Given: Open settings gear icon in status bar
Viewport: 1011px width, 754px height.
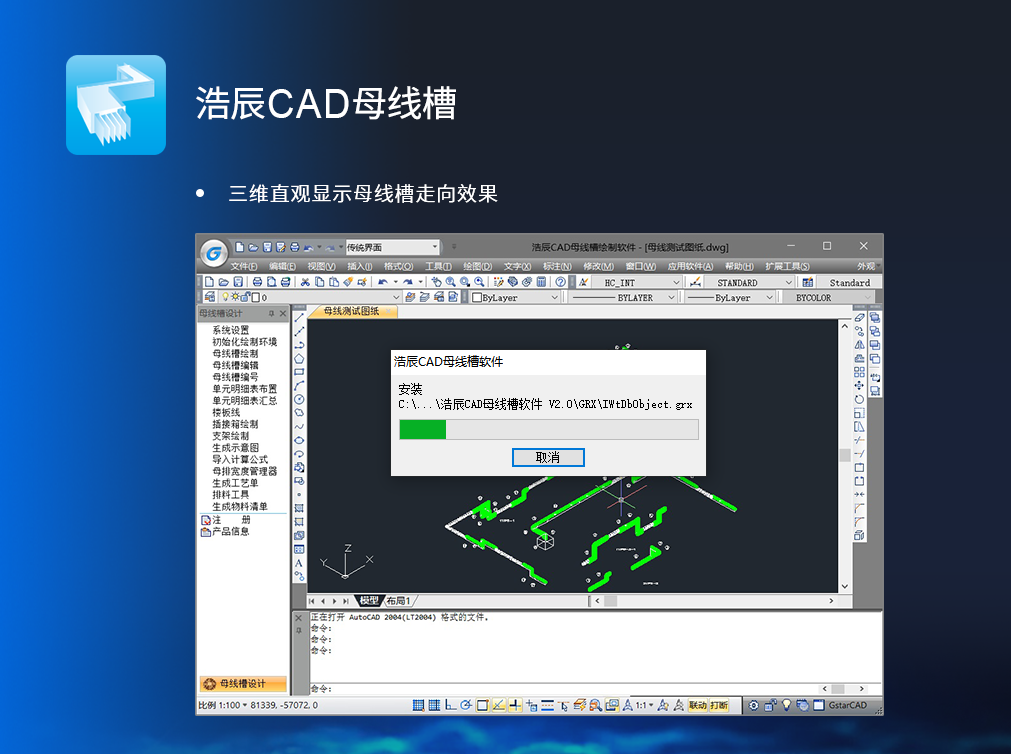Looking at the screenshot, I should [x=754, y=705].
